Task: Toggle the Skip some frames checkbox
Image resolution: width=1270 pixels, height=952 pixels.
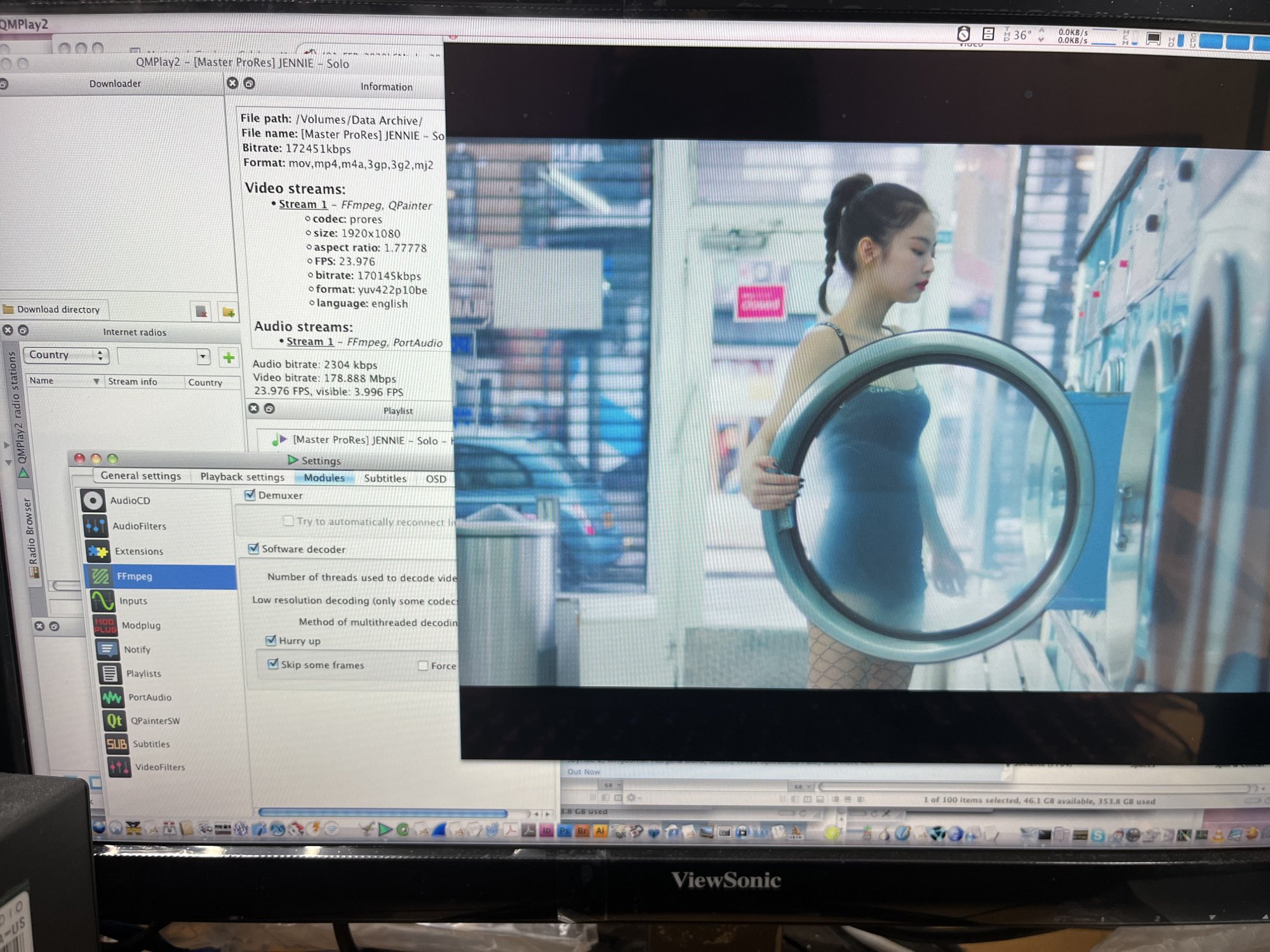Action: (x=273, y=664)
